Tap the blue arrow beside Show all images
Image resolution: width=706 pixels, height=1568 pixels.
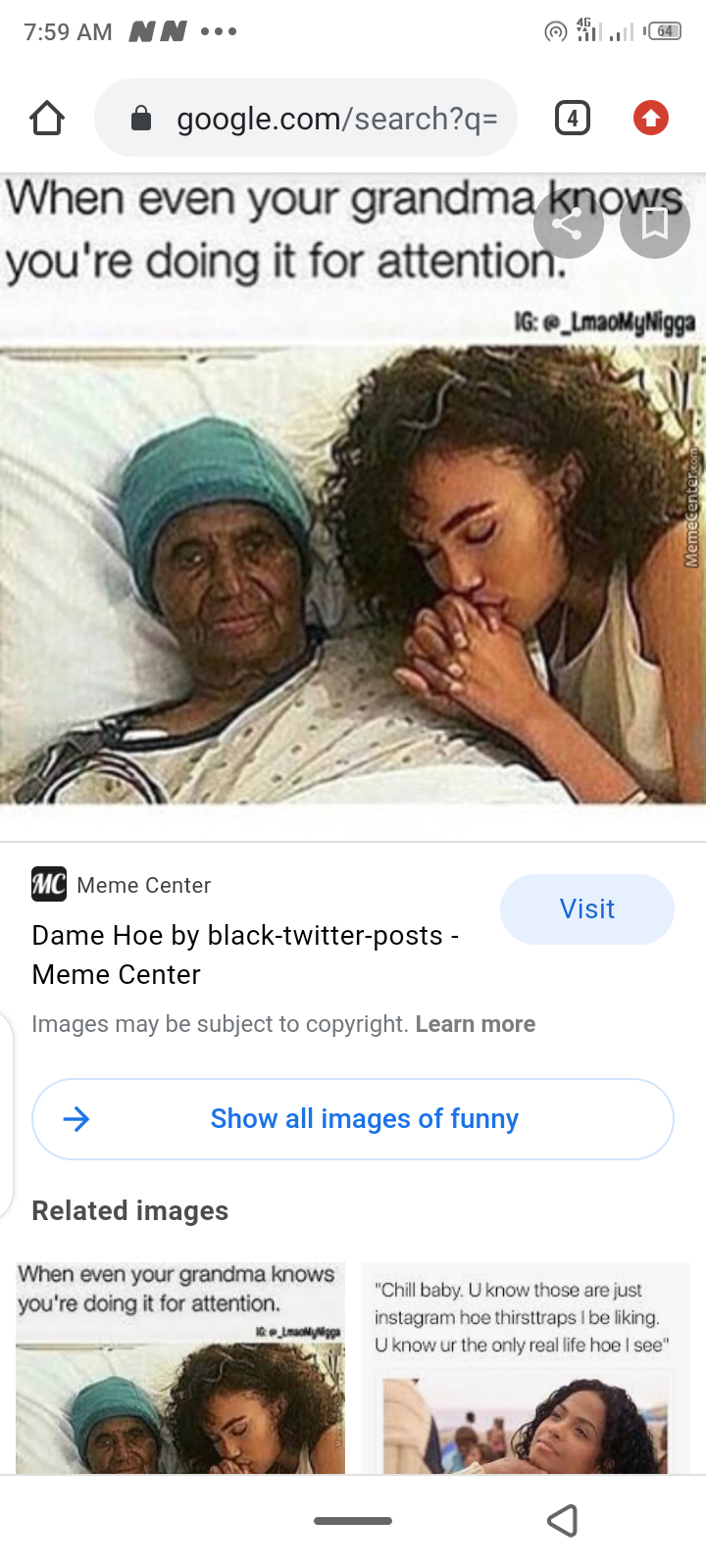[76, 1119]
